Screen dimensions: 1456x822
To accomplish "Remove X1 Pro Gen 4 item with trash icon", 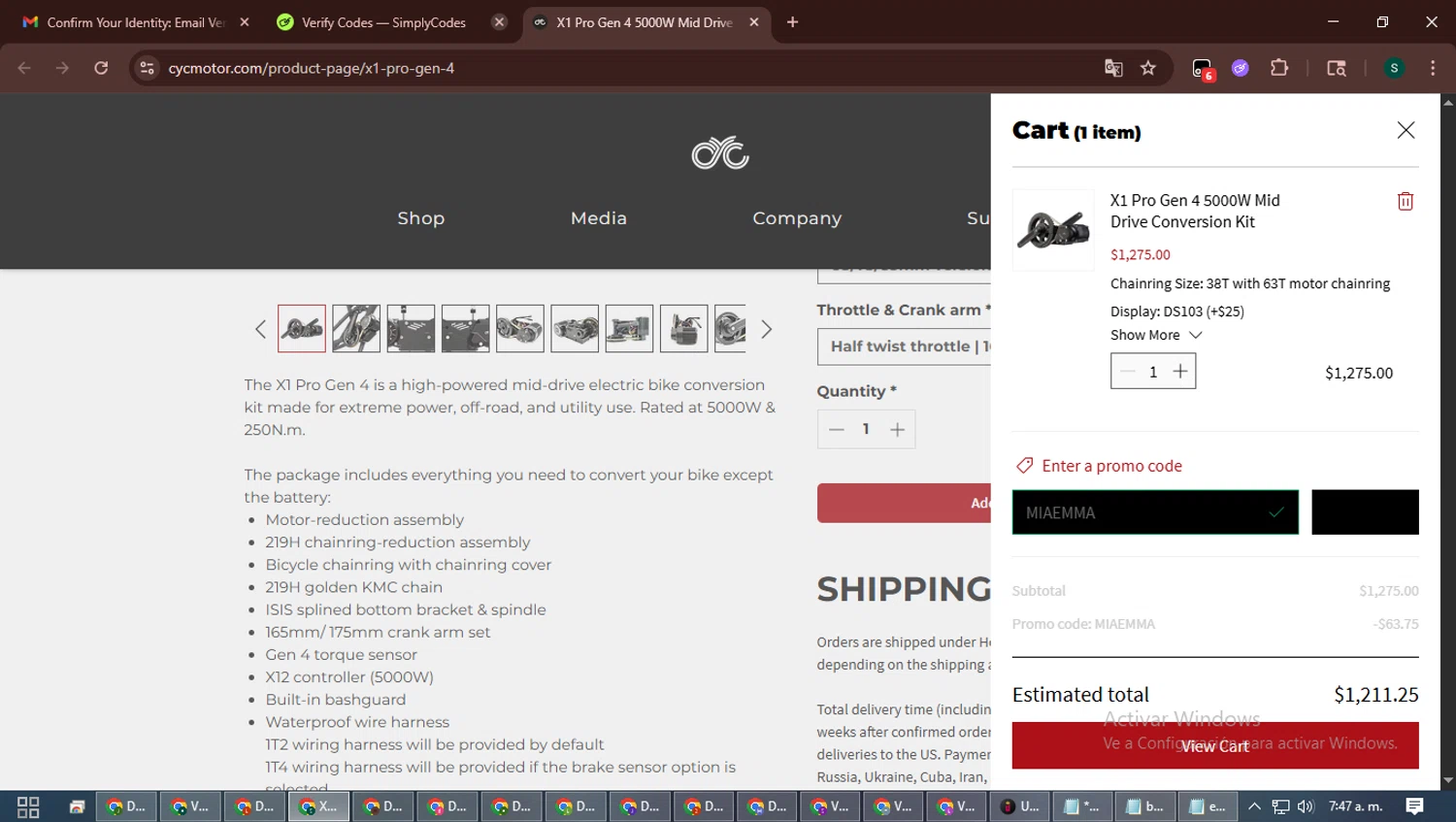I will click(1405, 201).
